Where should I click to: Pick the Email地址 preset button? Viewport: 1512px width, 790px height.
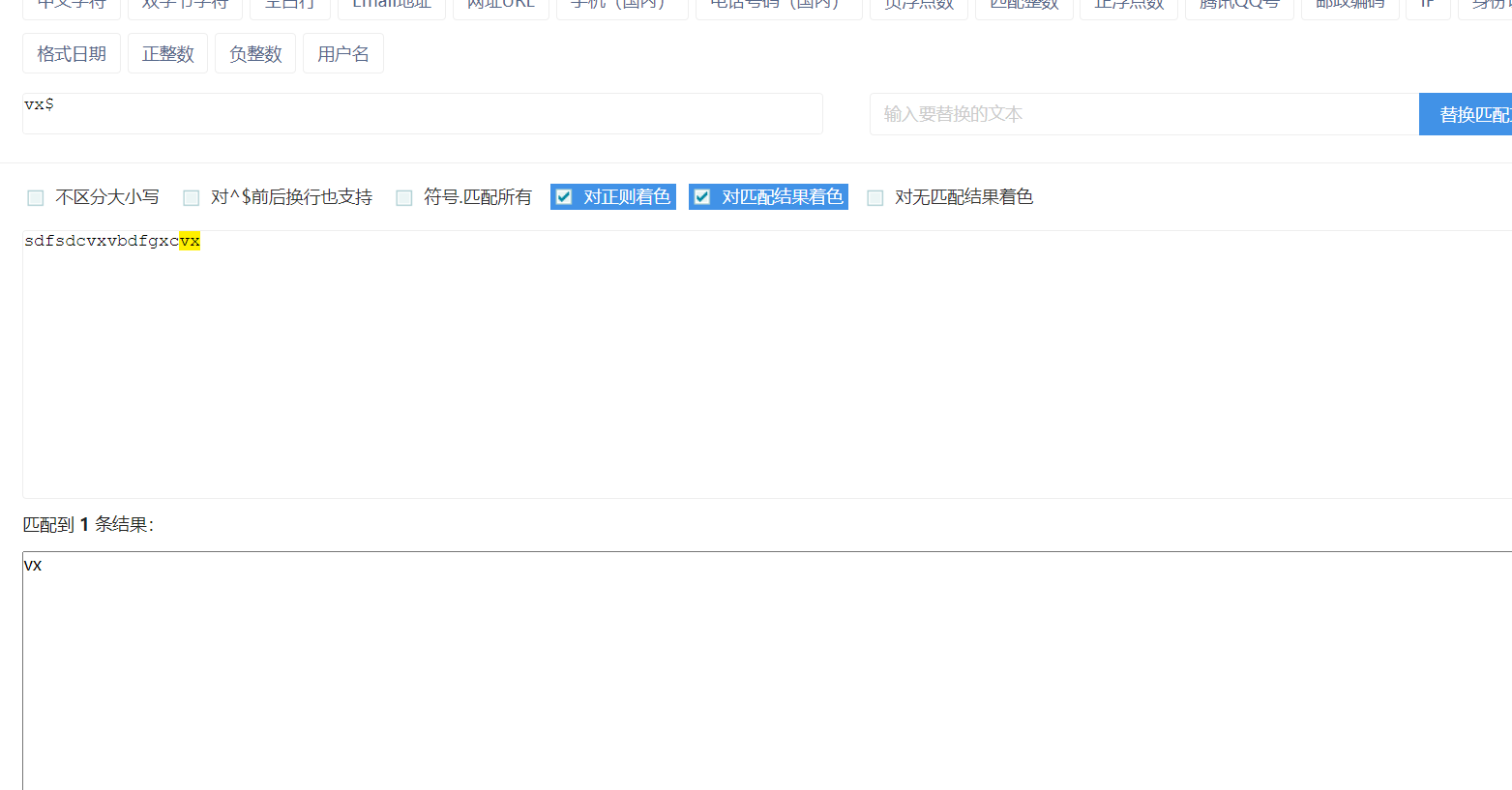tap(392, 8)
